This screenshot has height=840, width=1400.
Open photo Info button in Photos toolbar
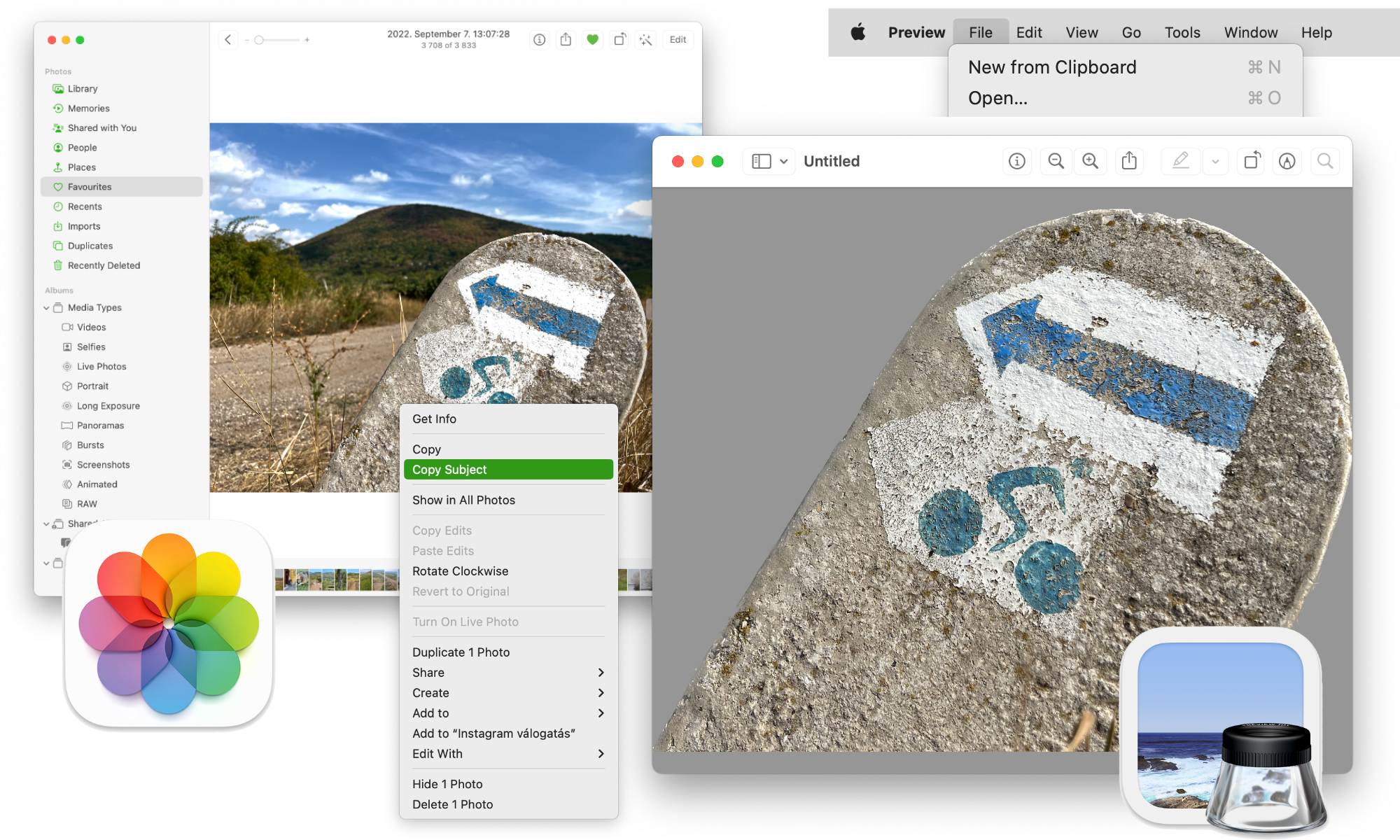click(x=539, y=40)
